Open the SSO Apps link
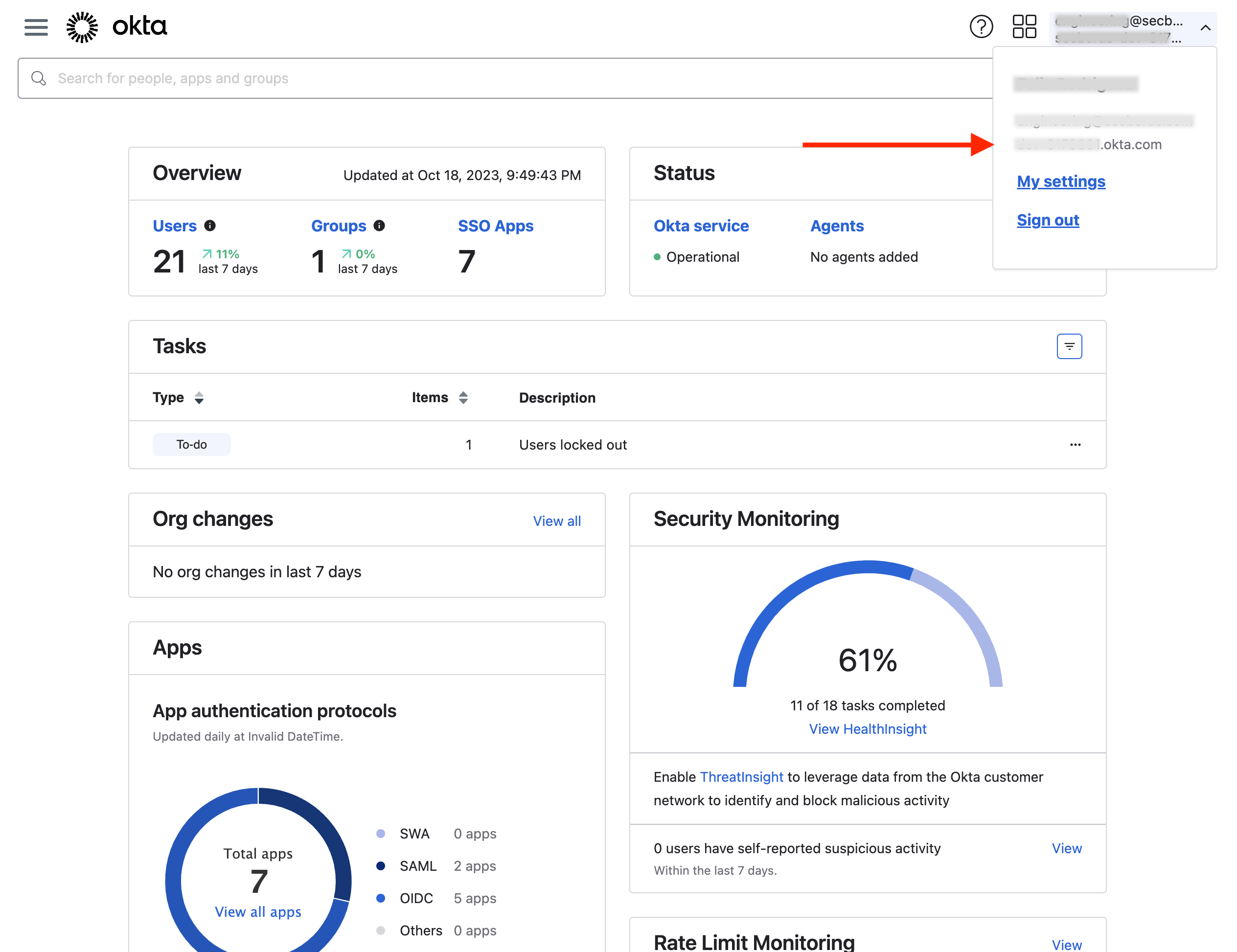Viewport: 1237px width, 952px height. pyautogui.click(x=496, y=226)
